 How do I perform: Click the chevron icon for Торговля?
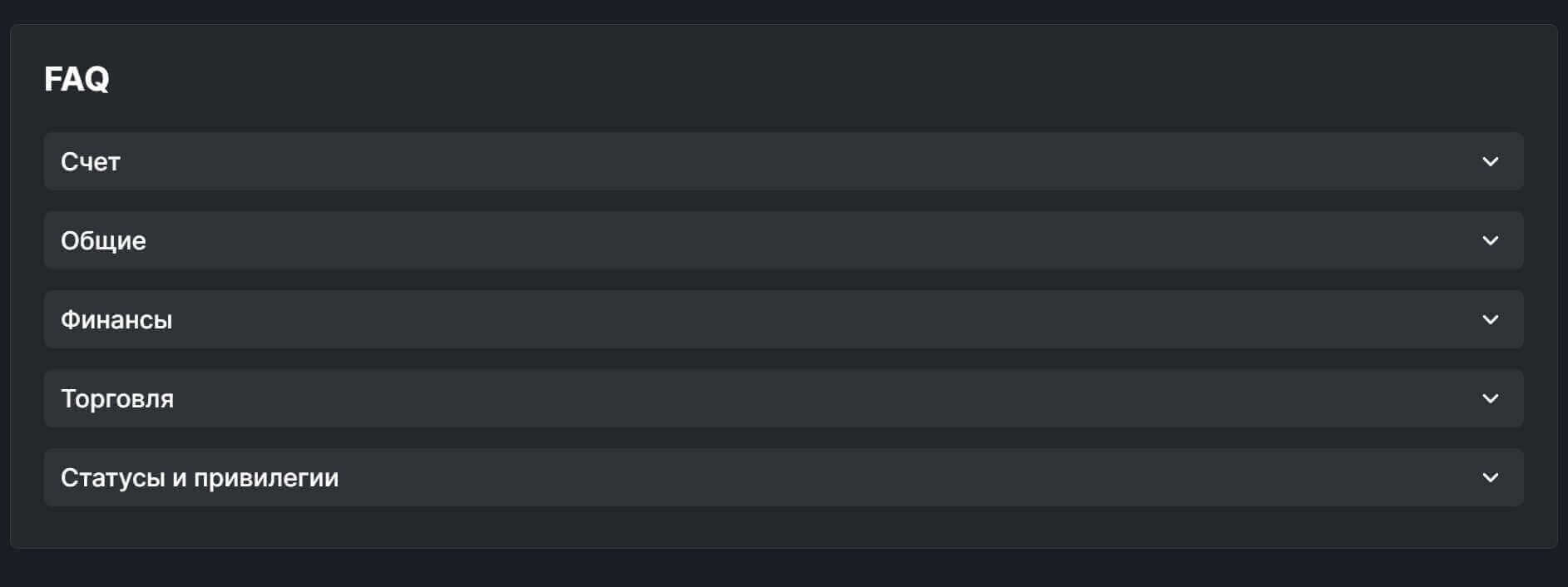click(1490, 398)
